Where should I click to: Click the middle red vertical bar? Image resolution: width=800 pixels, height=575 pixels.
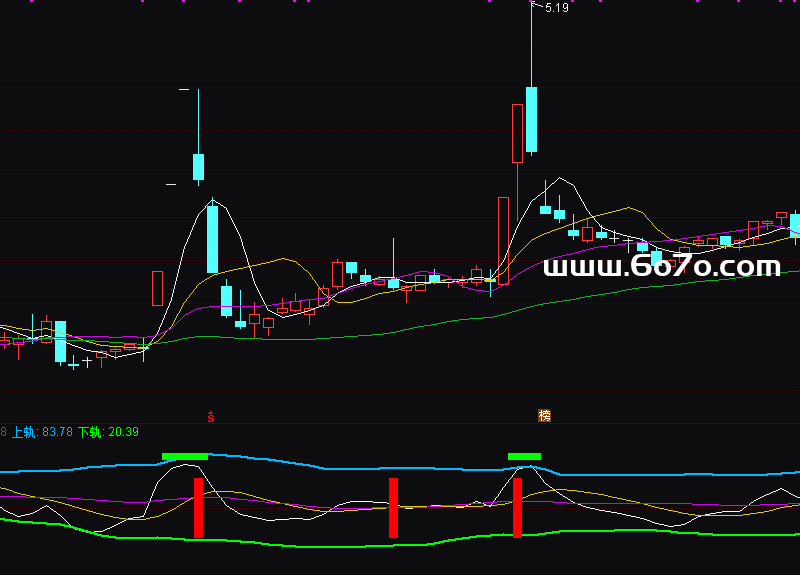(x=393, y=507)
